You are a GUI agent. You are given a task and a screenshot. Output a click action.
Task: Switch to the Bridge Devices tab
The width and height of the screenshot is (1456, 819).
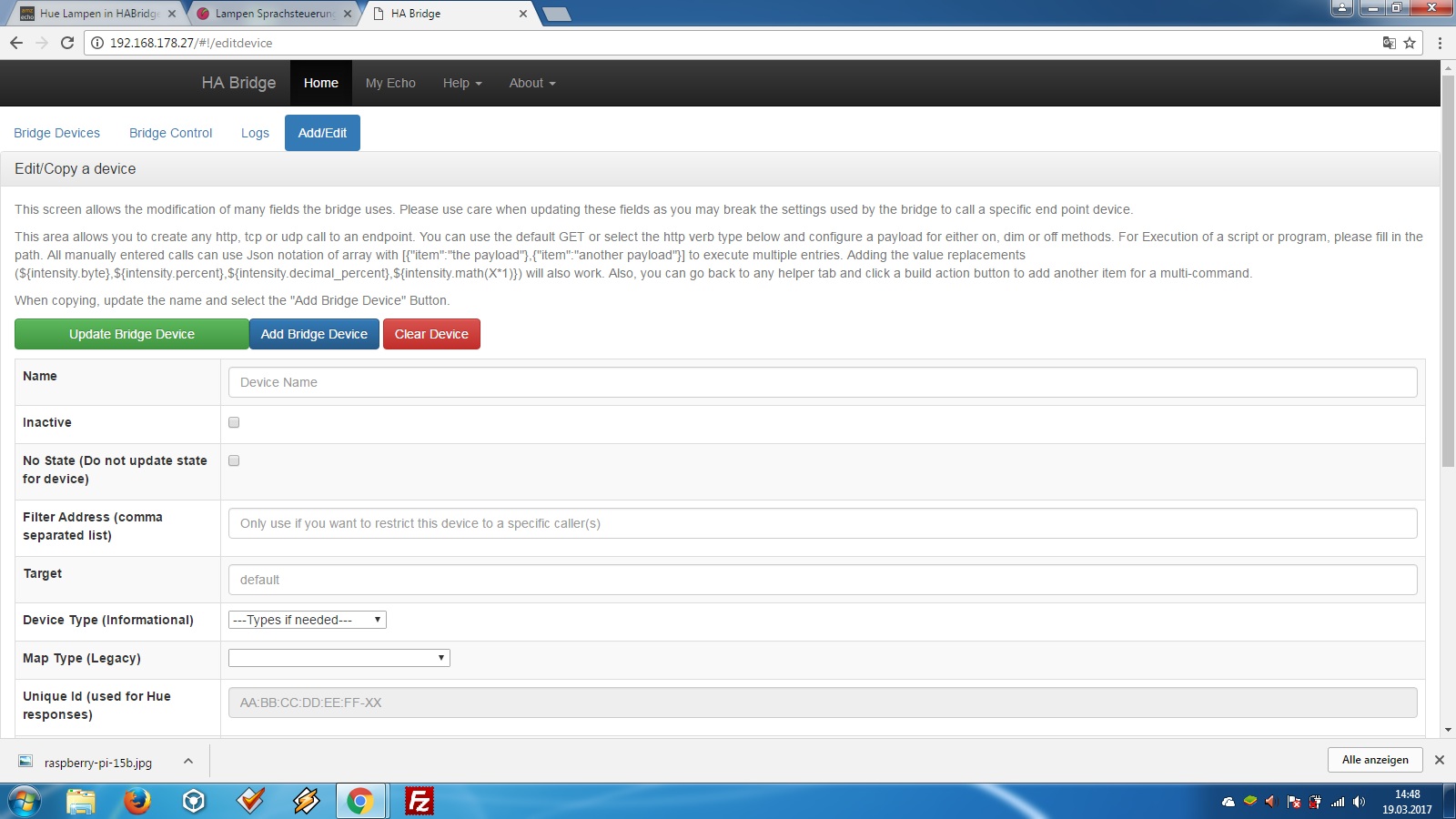57,133
